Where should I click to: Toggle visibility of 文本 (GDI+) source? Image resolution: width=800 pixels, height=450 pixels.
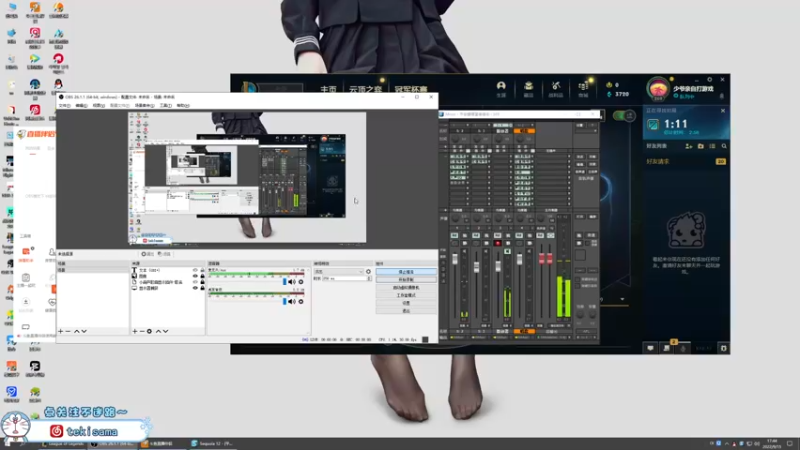click(195, 270)
